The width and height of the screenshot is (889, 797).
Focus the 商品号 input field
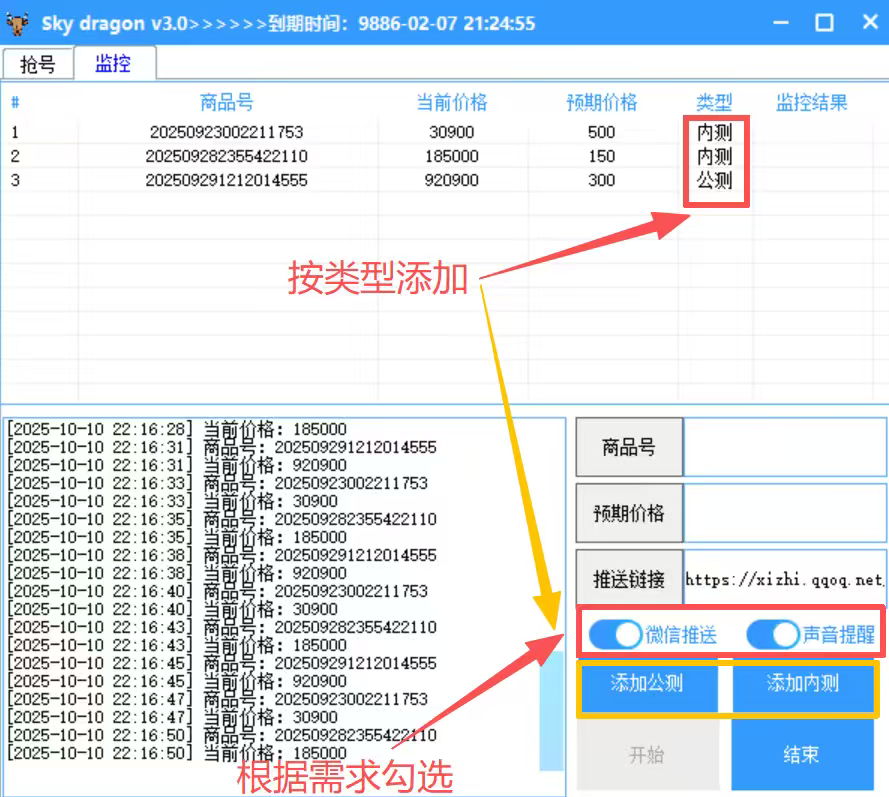tap(784, 447)
